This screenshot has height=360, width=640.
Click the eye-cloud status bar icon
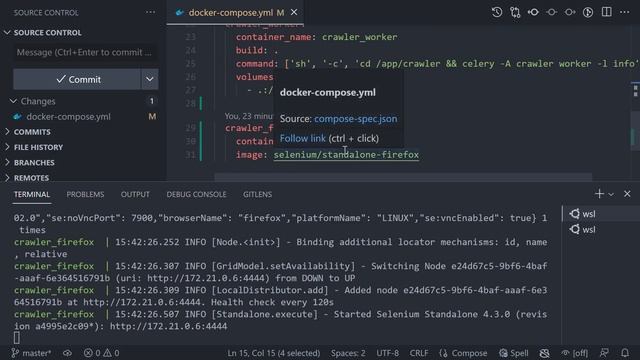tap(67, 353)
